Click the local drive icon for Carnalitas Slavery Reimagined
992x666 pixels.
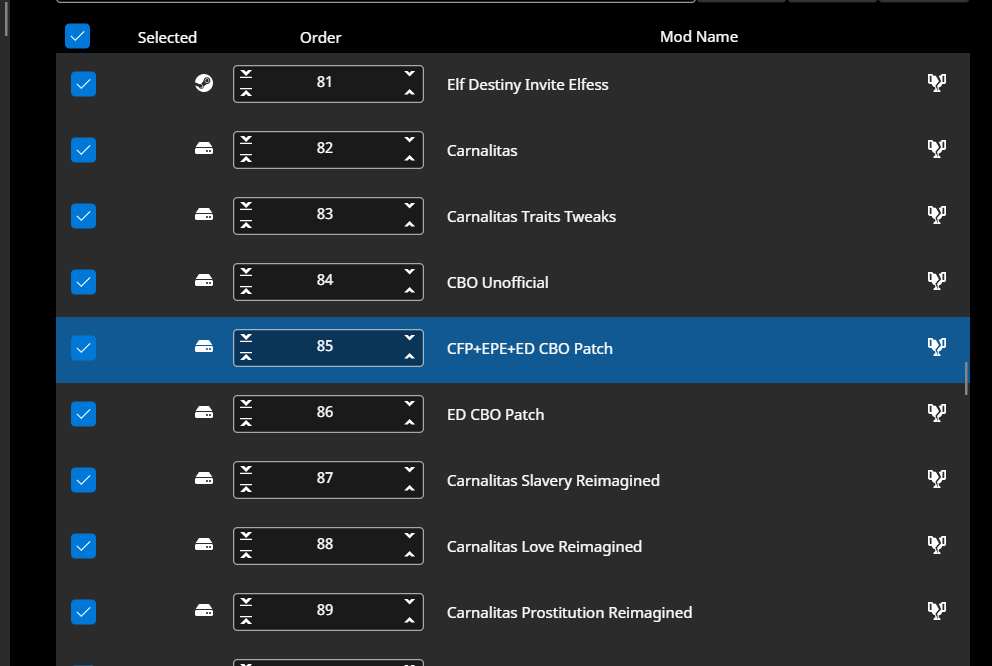pos(203,479)
